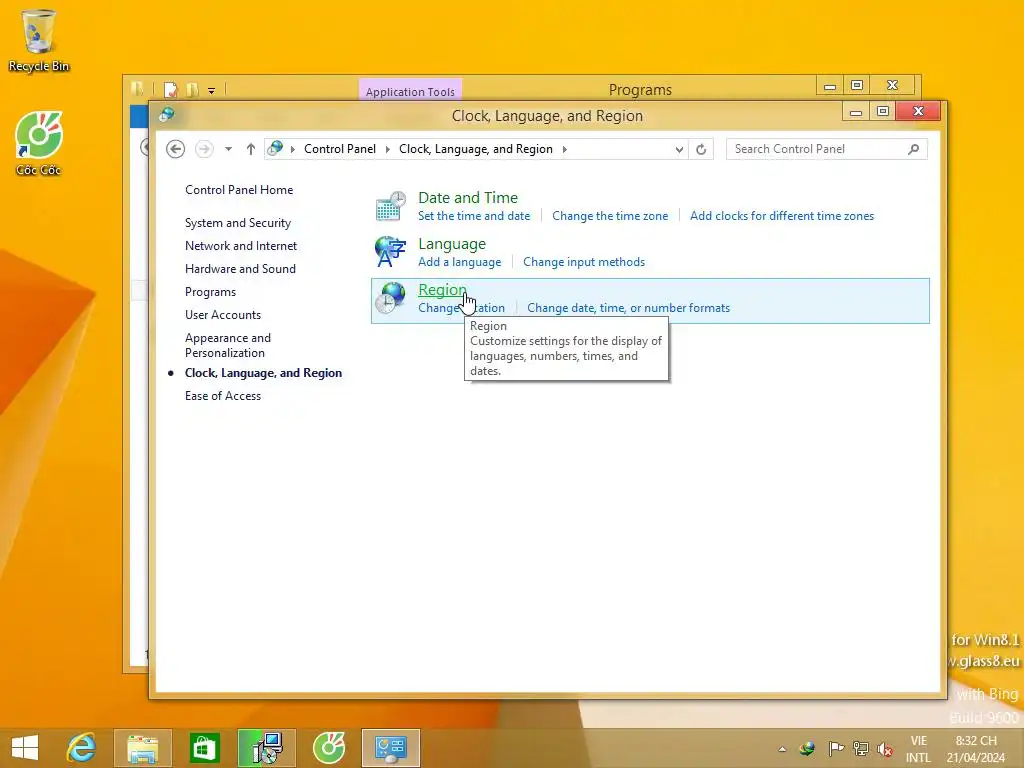
Task: Click the Date and Time calendar icon
Action: pyautogui.click(x=391, y=206)
